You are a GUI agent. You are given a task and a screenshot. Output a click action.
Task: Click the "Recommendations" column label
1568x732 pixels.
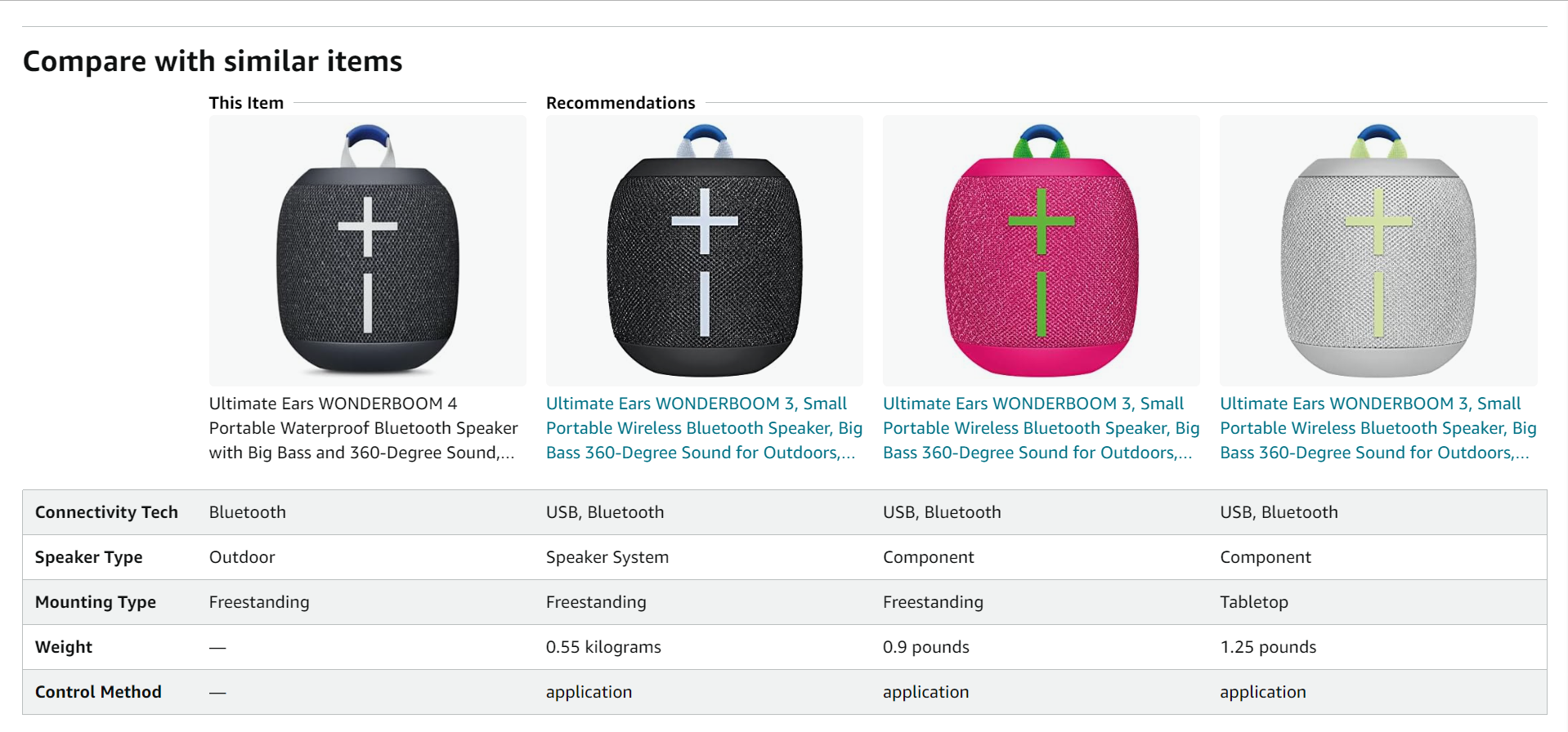620,103
